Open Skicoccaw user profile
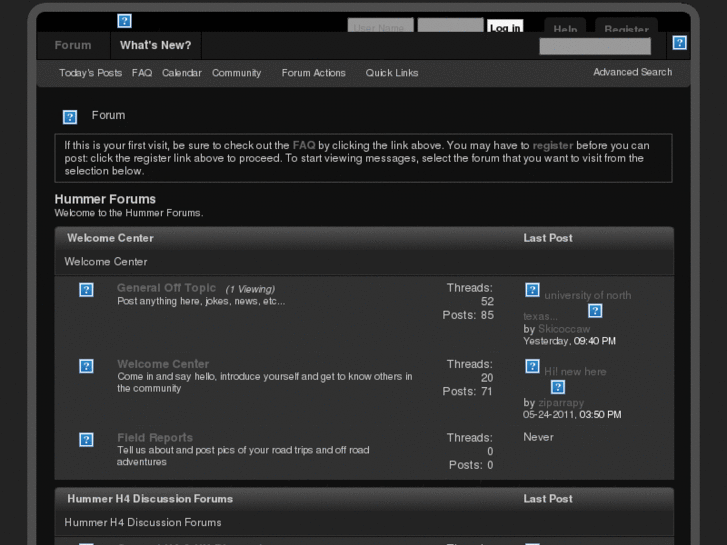727x545 pixels. (x=564, y=329)
